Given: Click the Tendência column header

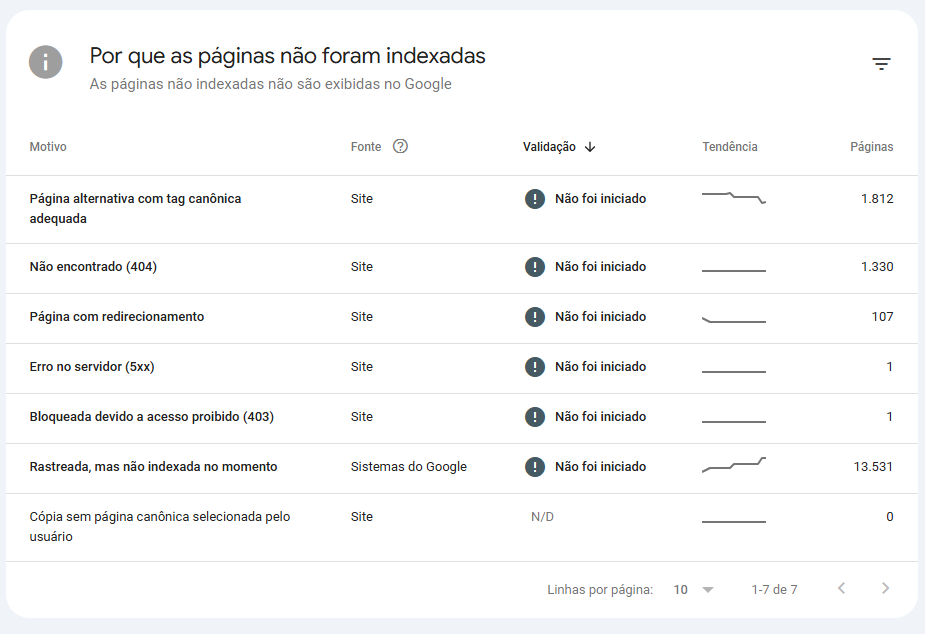Looking at the screenshot, I should coord(730,147).
